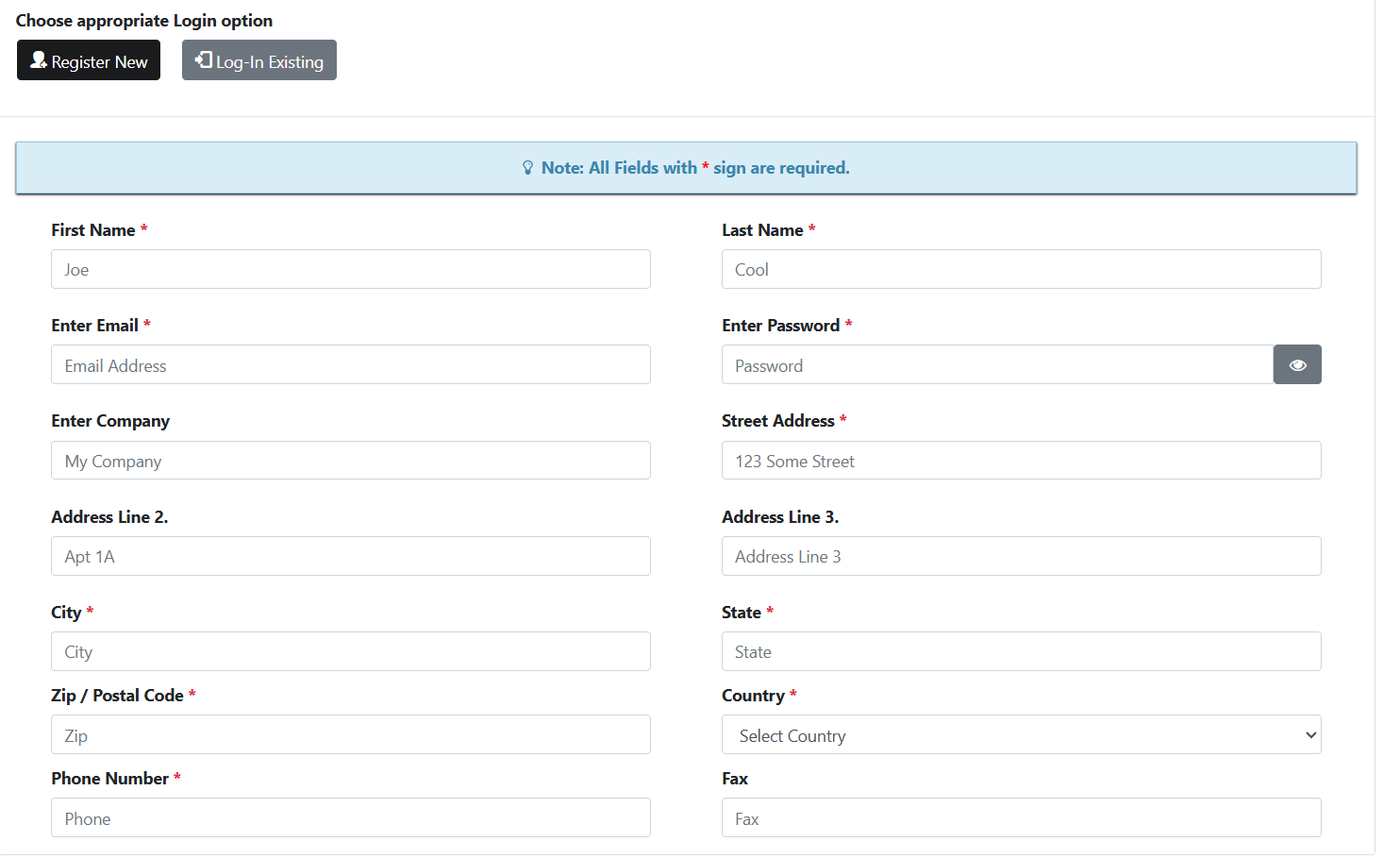
Task: Click the 'sign are required.' note text
Action: [781, 168]
